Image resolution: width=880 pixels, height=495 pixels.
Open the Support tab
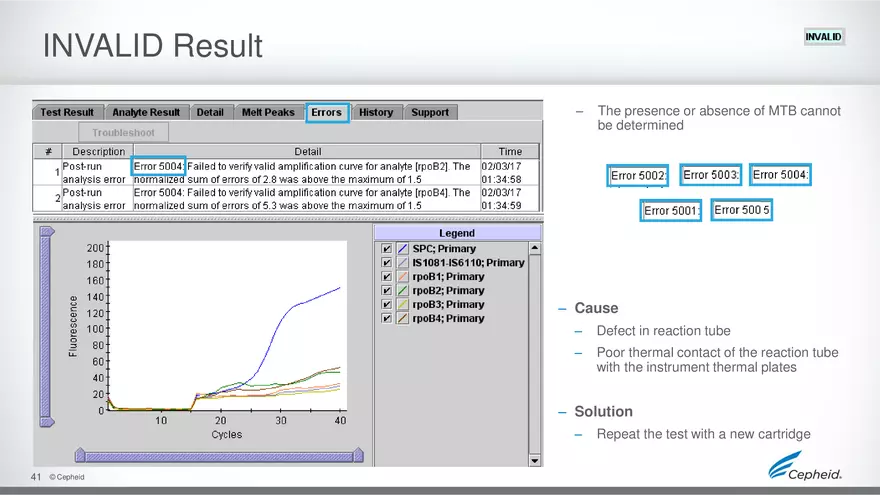[430, 113]
